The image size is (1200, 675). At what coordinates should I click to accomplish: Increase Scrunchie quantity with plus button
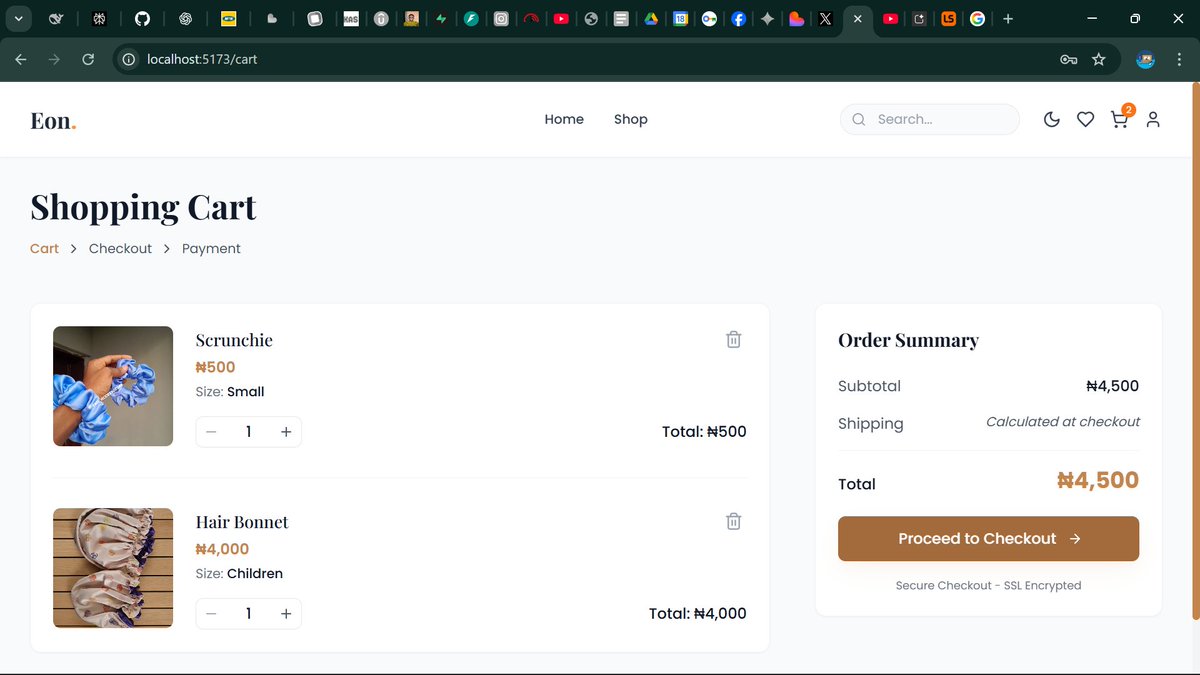tap(286, 432)
